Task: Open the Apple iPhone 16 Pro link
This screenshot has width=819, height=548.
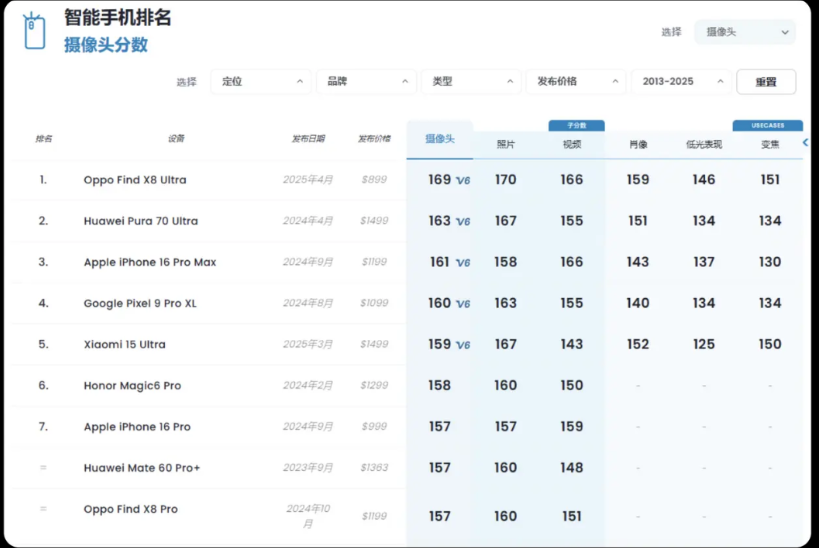Action: pyautogui.click(x=137, y=427)
